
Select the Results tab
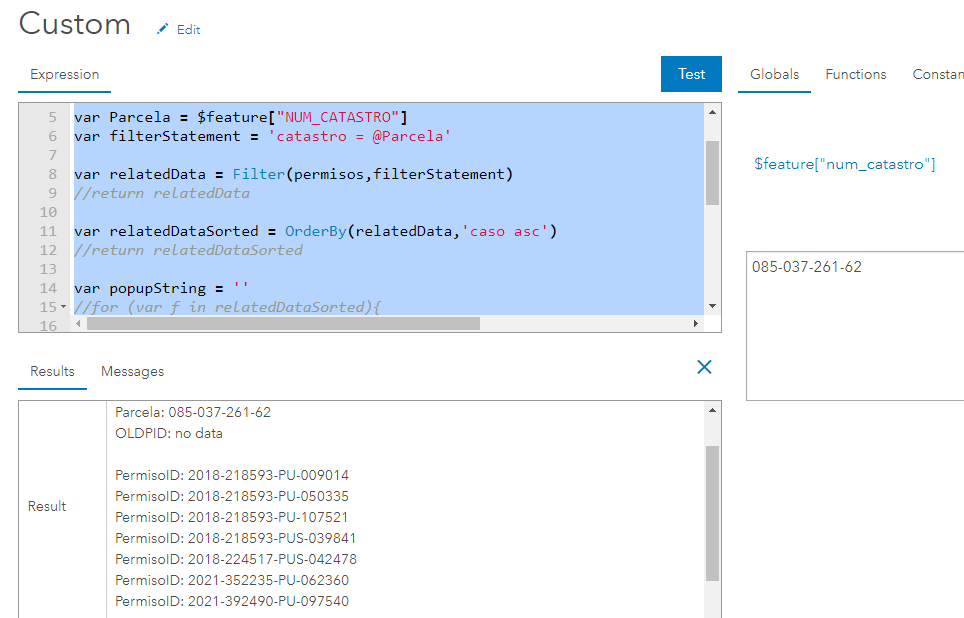(x=52, y=371)
